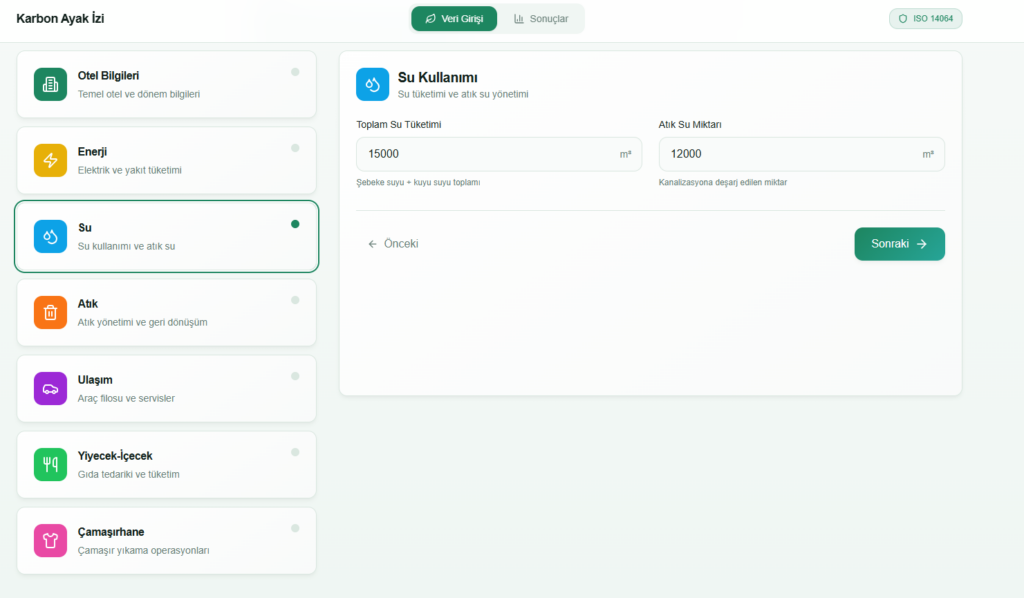Click the ISO 14064 badge
The width and height of the screenshot is (1024, 598).
(x=925, y=19)
